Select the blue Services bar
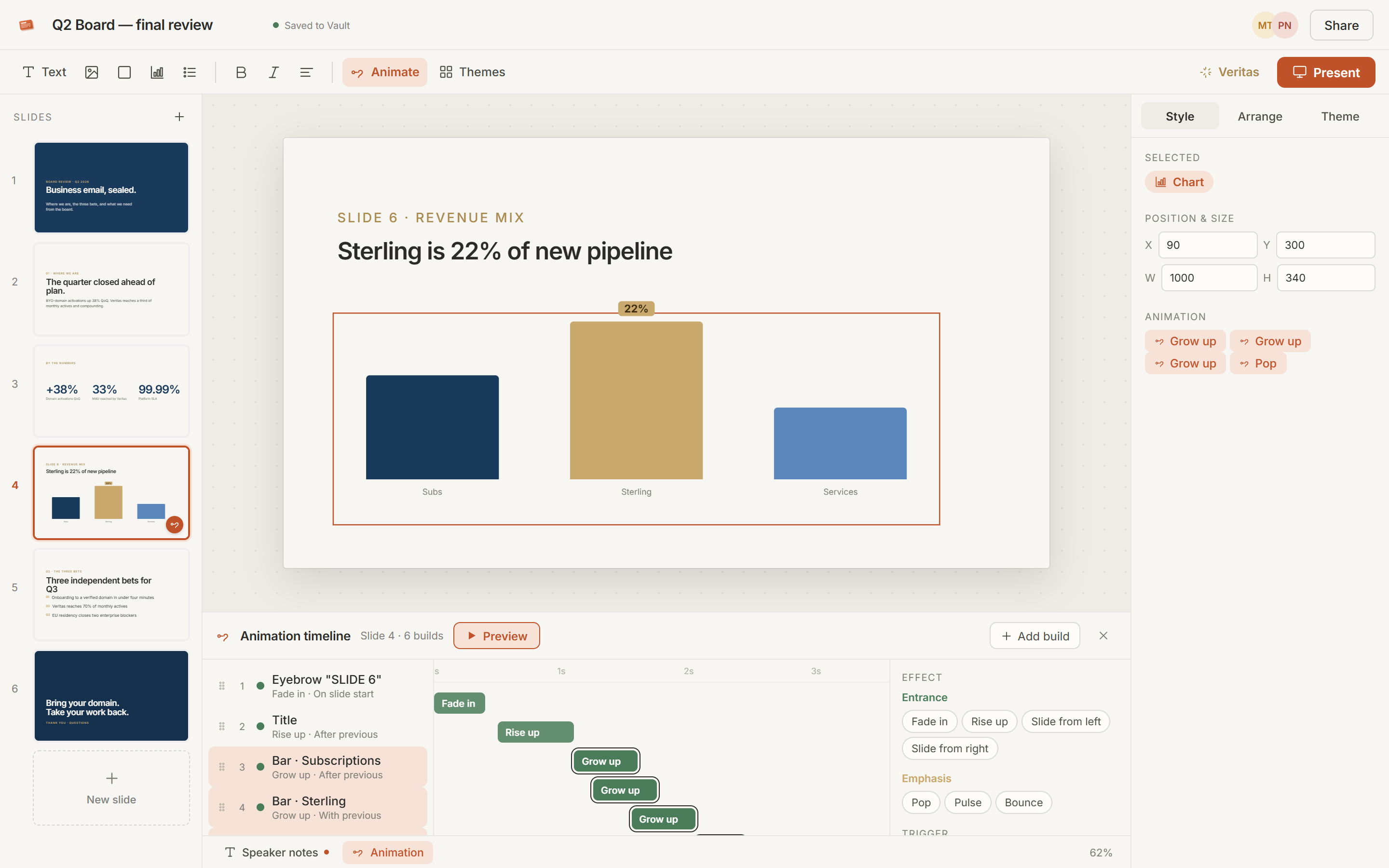 tap(840, 443)
